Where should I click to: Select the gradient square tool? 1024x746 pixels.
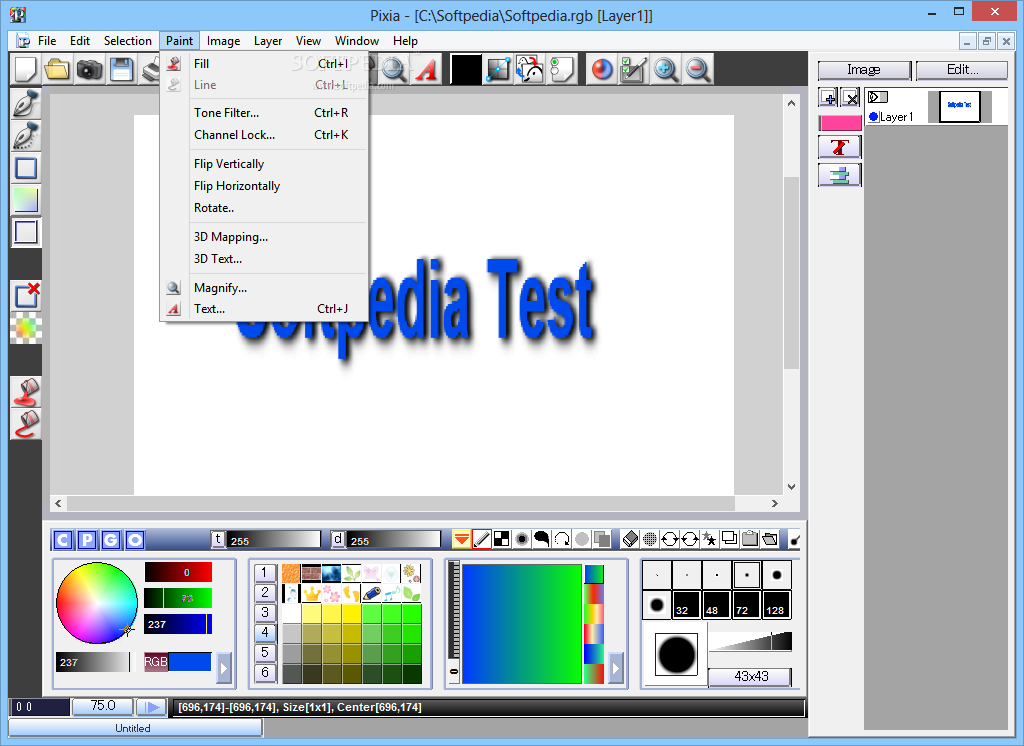(x=26, y=200)
